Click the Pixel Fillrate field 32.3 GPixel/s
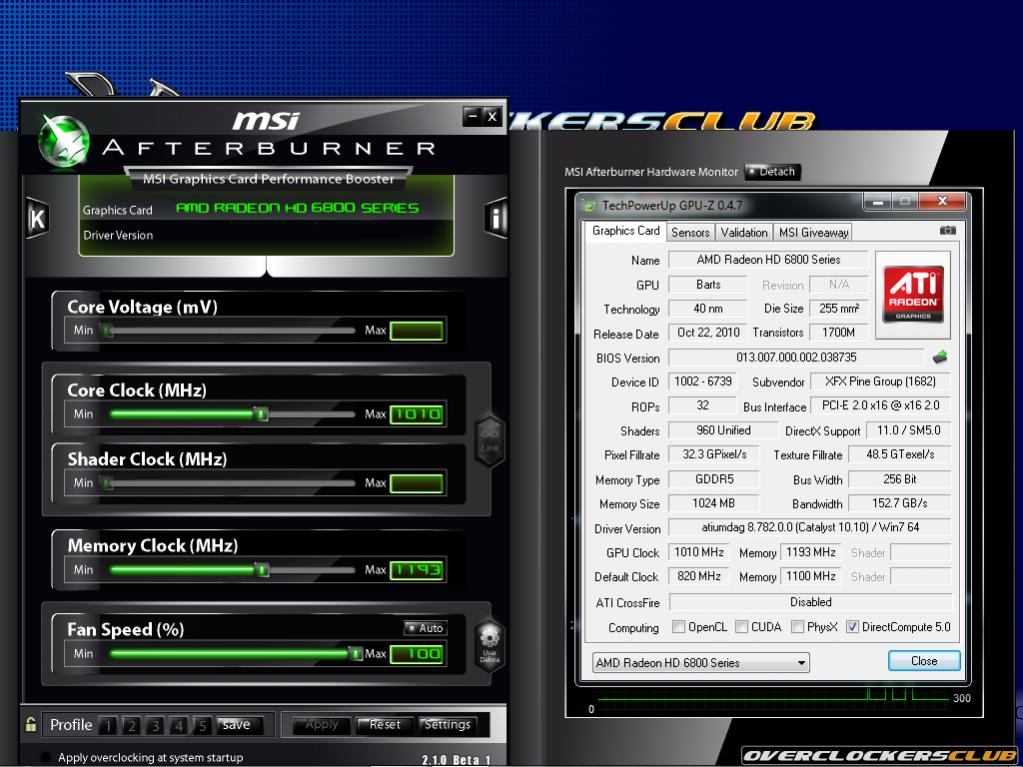This screenshot has height=767, width=1023. pos(714,455)
